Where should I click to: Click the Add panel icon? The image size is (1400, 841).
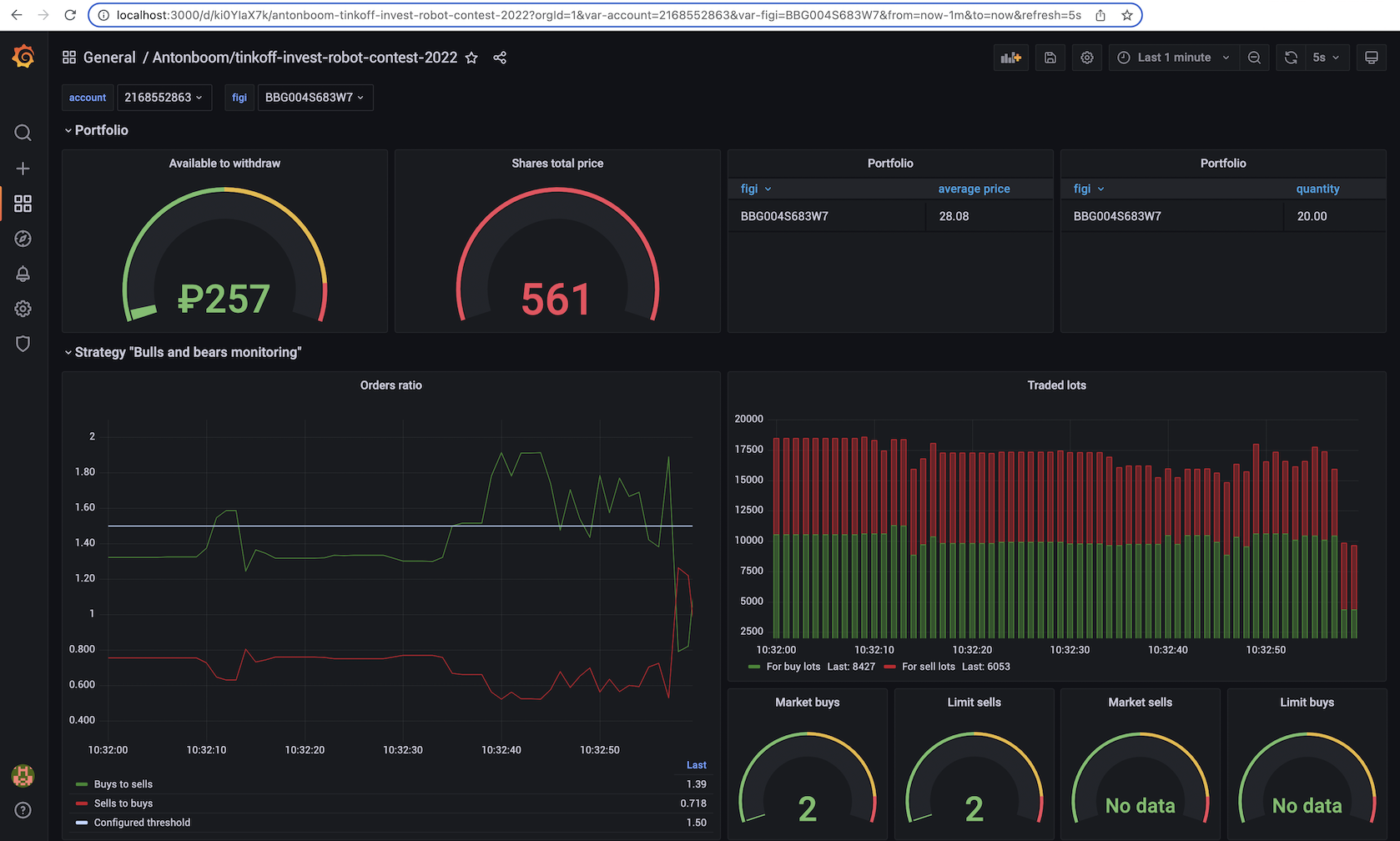pyautogui.click(x=1011, y=58)
